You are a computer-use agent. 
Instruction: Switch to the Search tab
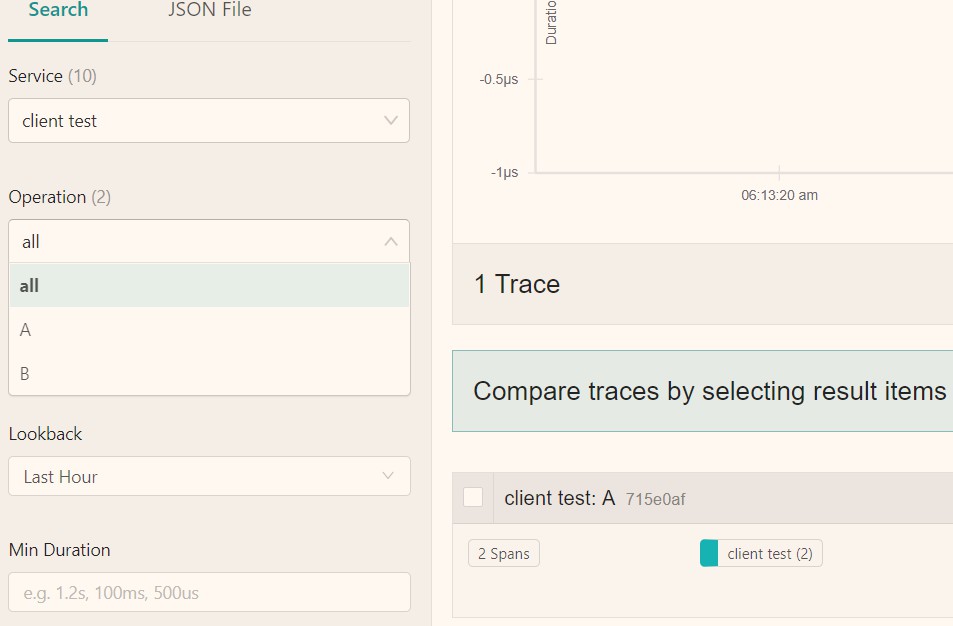58,11
